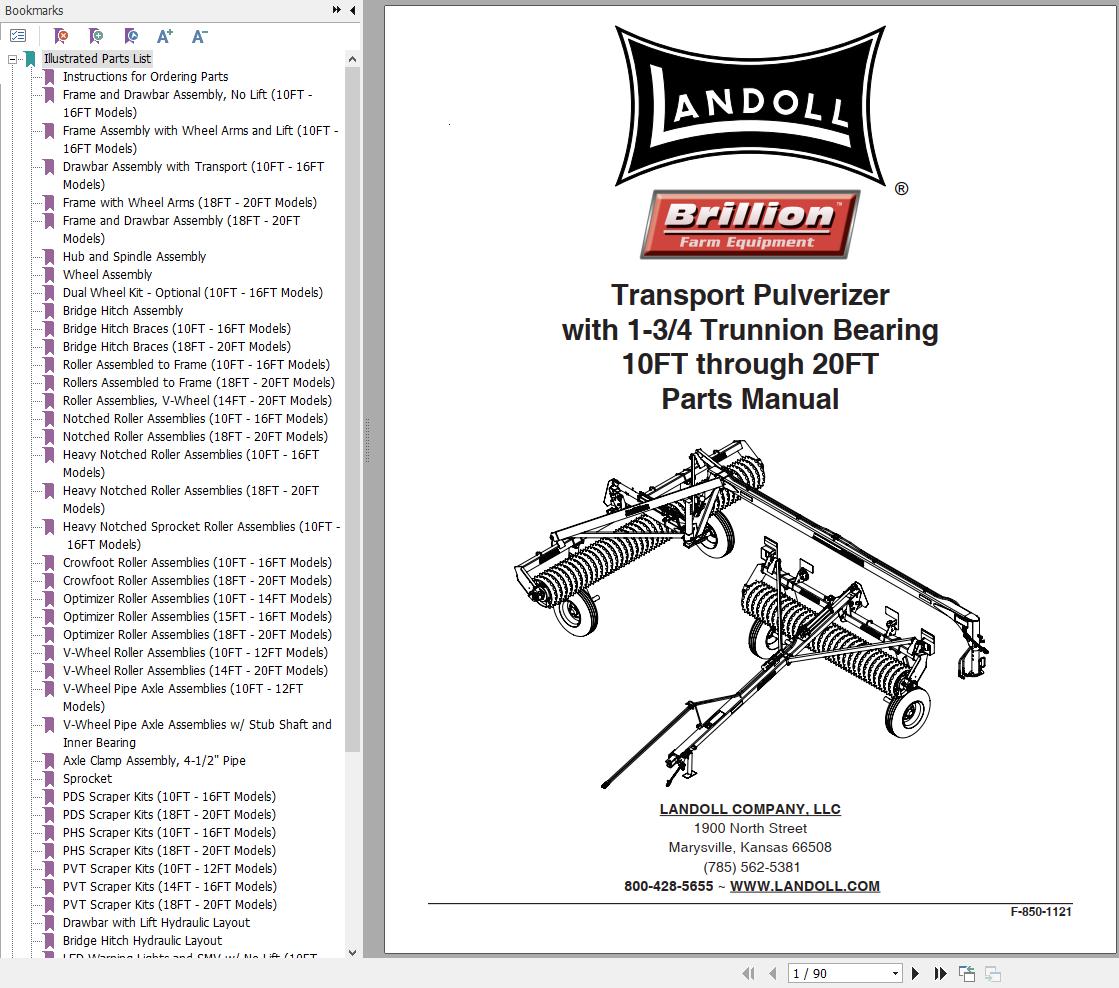Go to next view with the icon

click(x=992, y=972)
